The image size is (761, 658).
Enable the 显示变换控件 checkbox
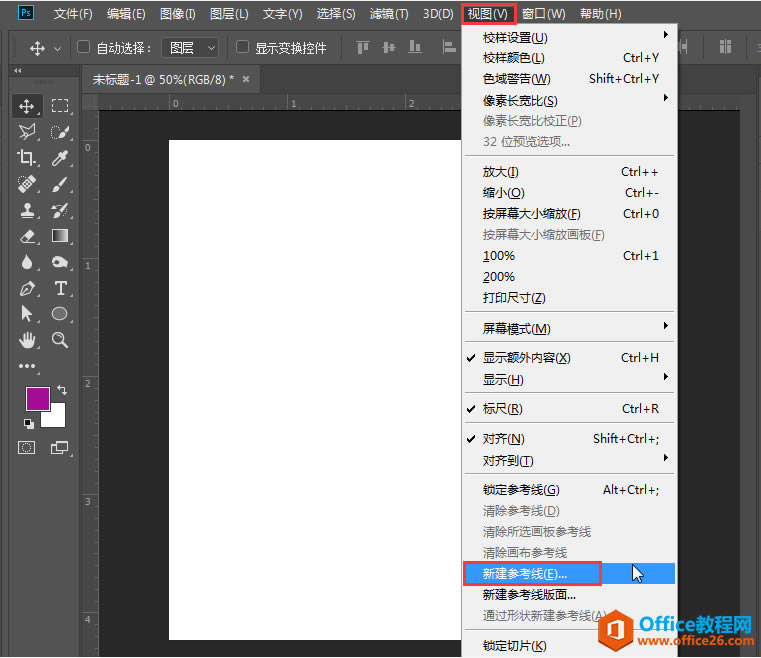pyautogui.click(x=242, y=47)
